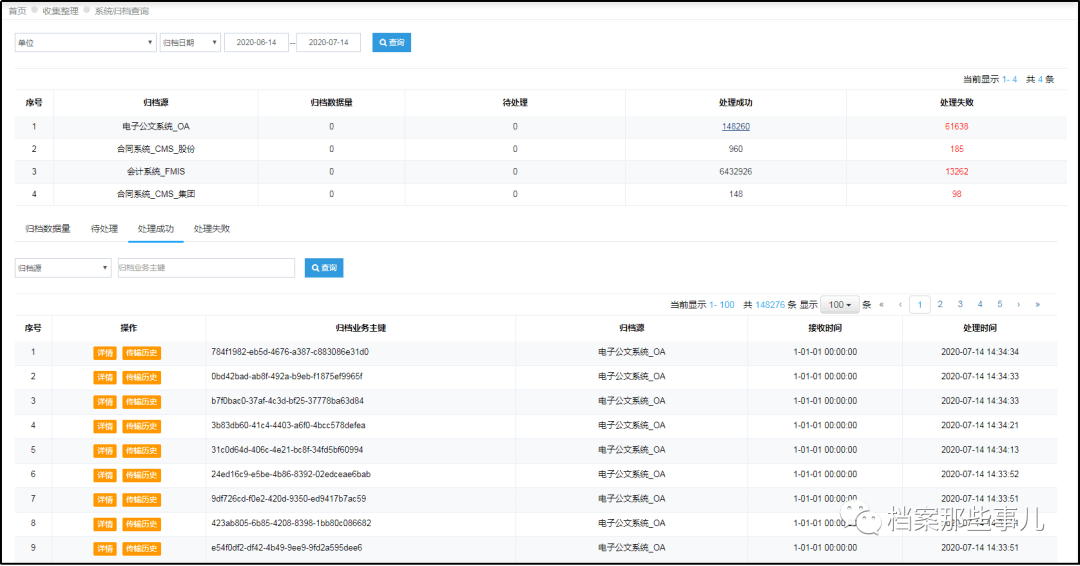Switch to the 处理失败 tab
Screen dimensions: 1080x566
[x=211, y=229]
